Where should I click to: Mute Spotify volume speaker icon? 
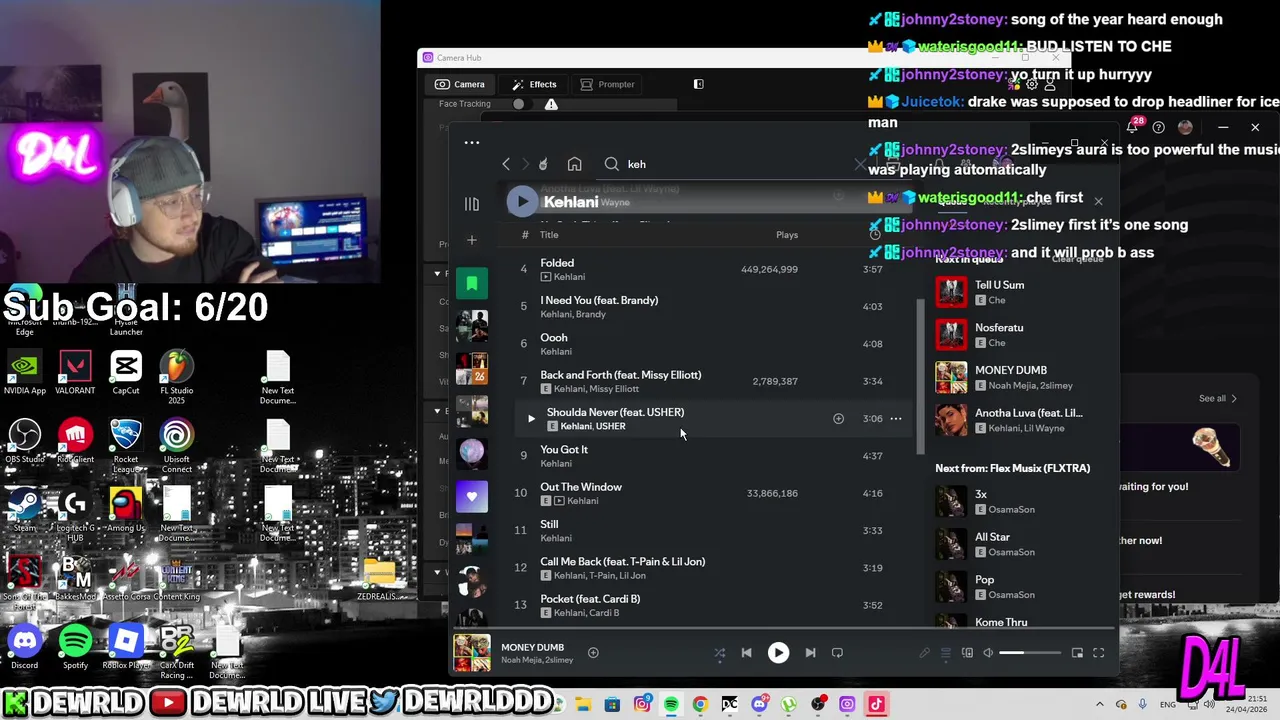988,653
